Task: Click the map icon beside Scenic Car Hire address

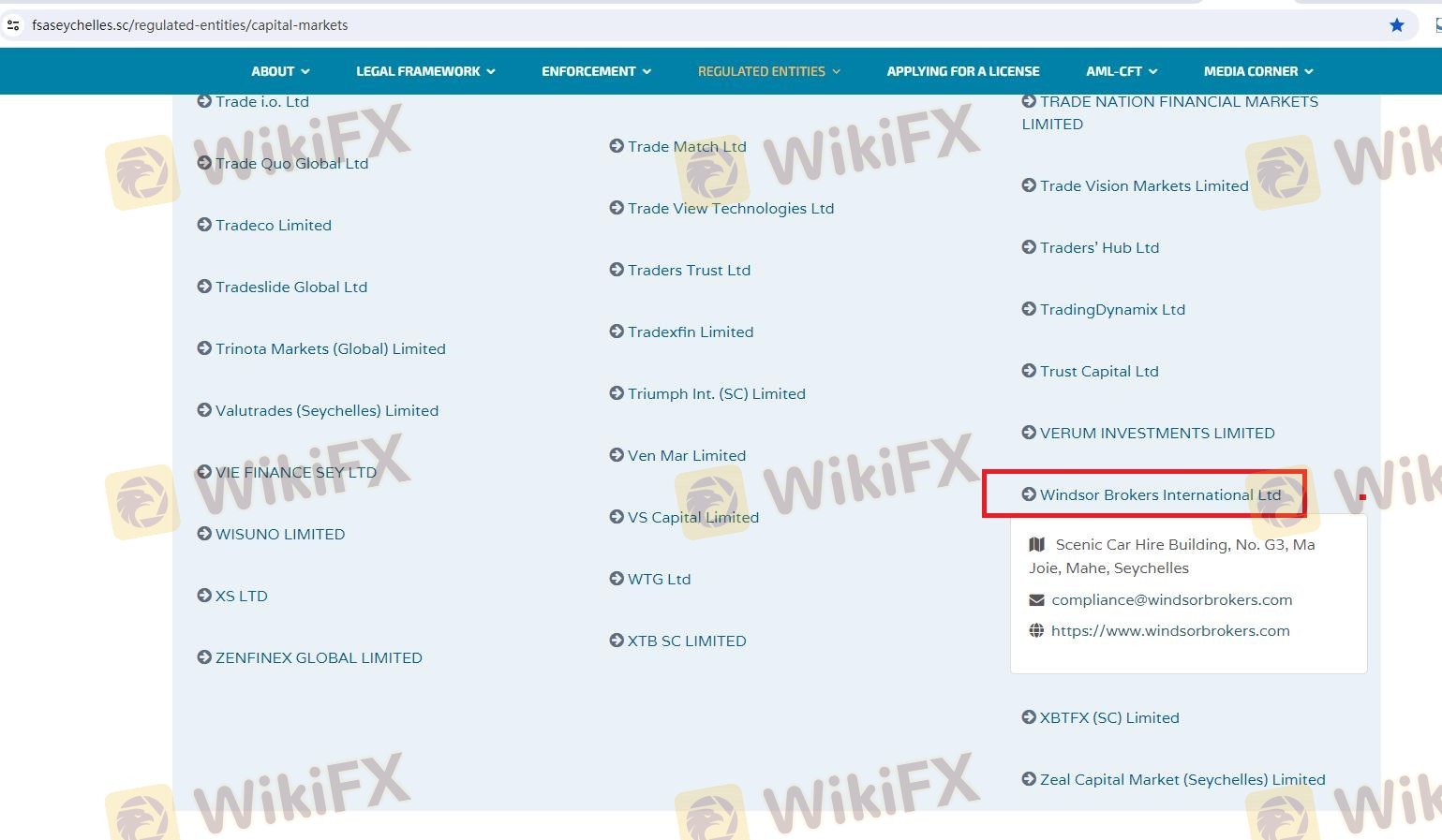Action: click(1036, 544)
